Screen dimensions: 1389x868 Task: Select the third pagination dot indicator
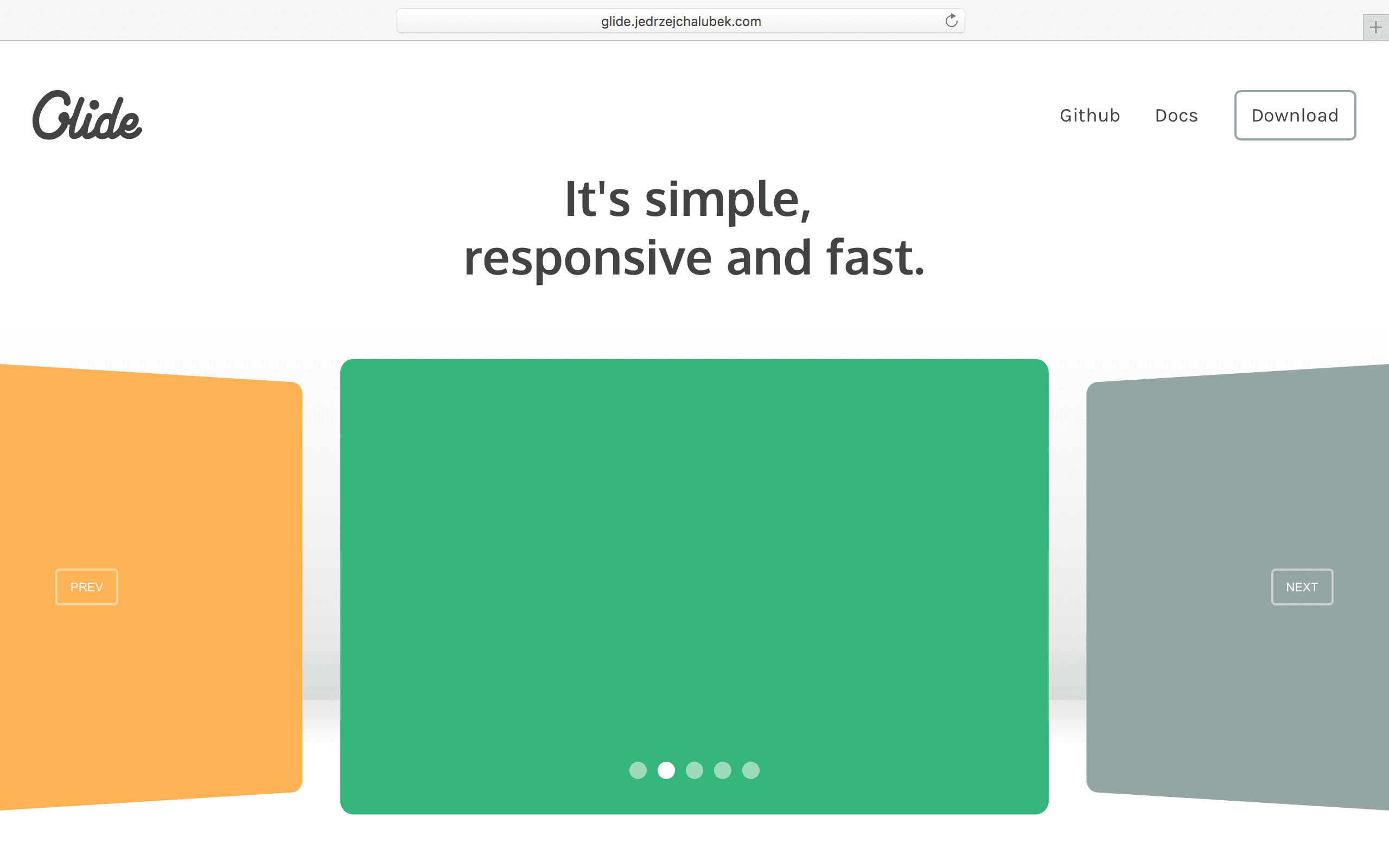point(695,770)
